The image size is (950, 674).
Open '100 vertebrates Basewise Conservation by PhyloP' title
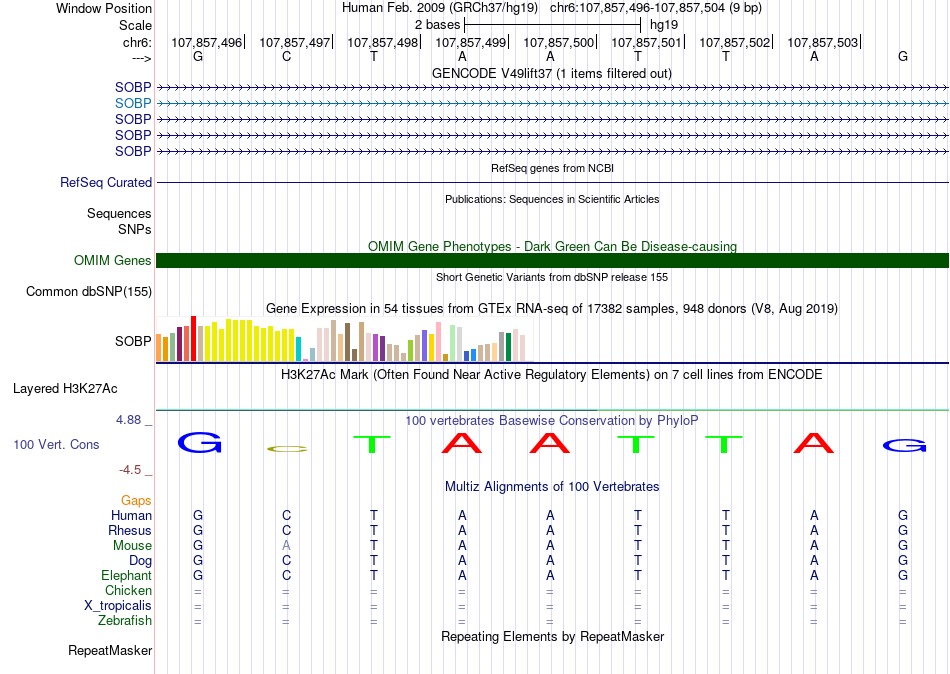(552, 421)
